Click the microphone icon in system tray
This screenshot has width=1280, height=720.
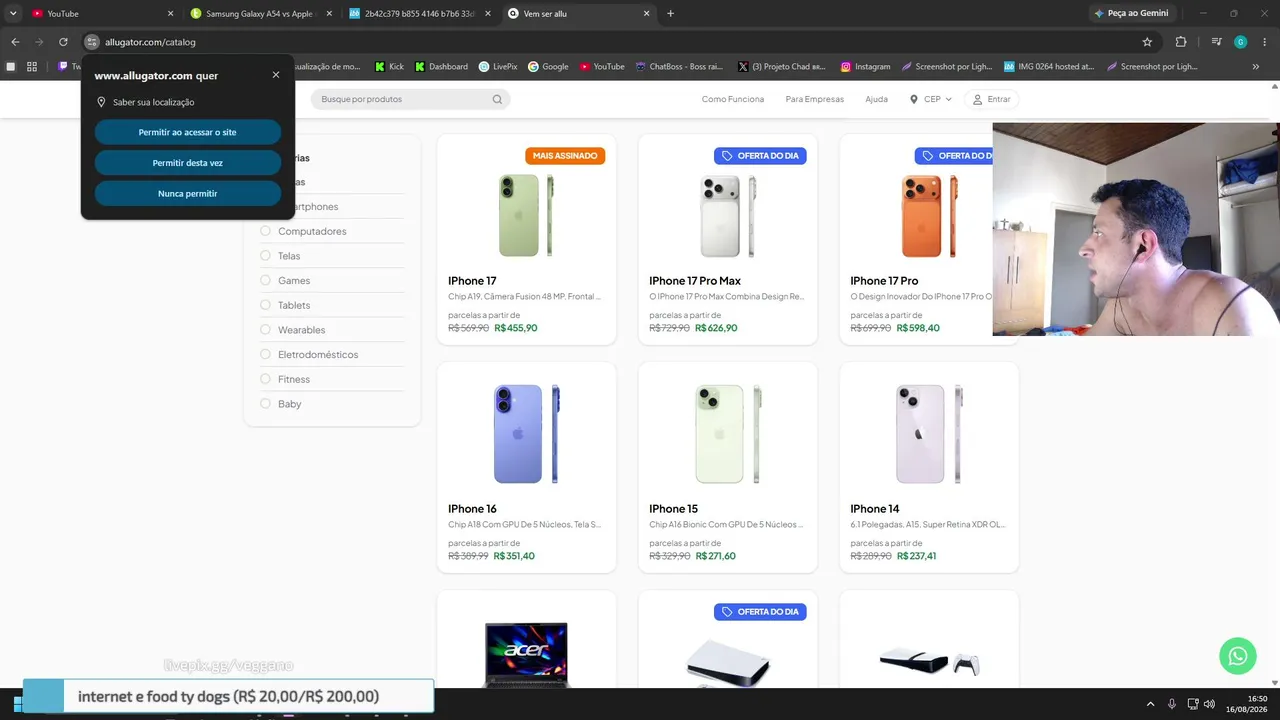[1172, 703]
